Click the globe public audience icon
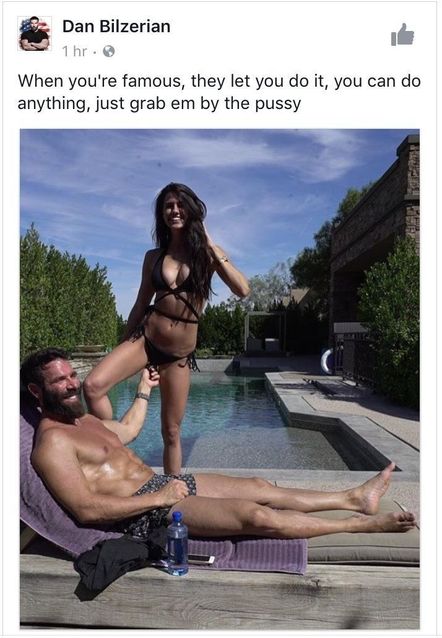This screenshot has width=442, height=638. (109, 51)
